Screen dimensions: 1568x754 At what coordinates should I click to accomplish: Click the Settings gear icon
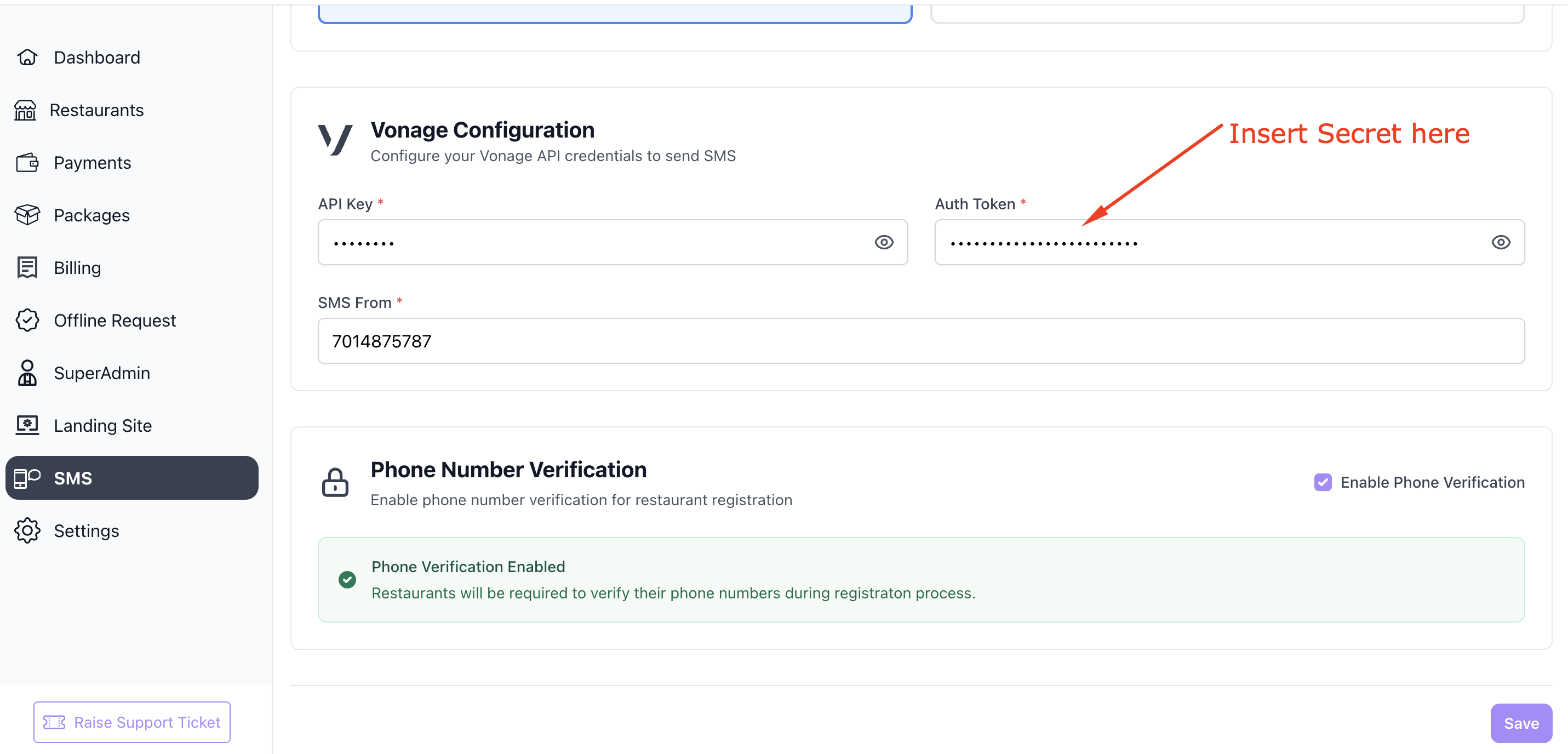pyautogui.click(x=27, y=530)
